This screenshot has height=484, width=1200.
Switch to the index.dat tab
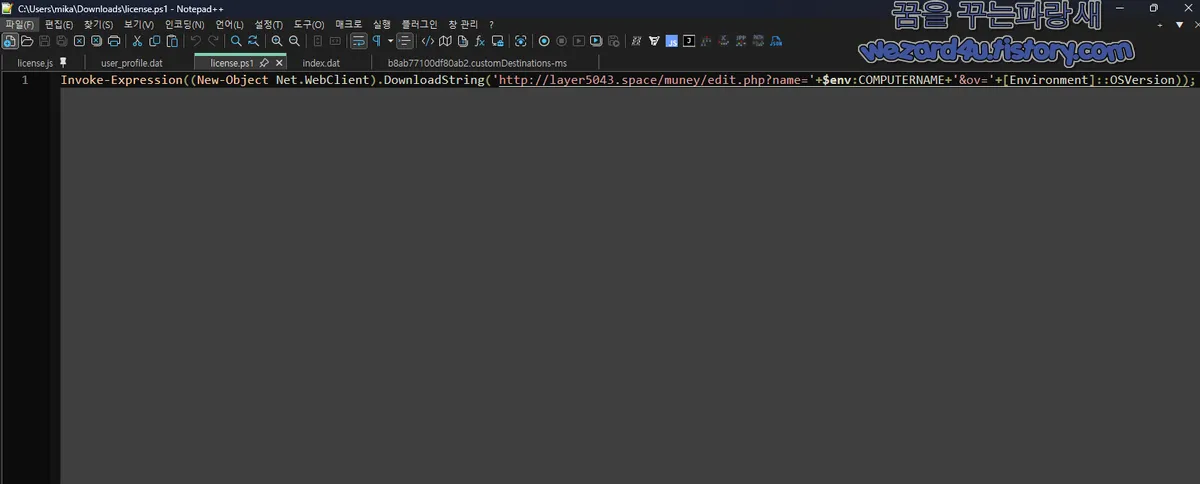pyautogui.click(x=321, y=63)
